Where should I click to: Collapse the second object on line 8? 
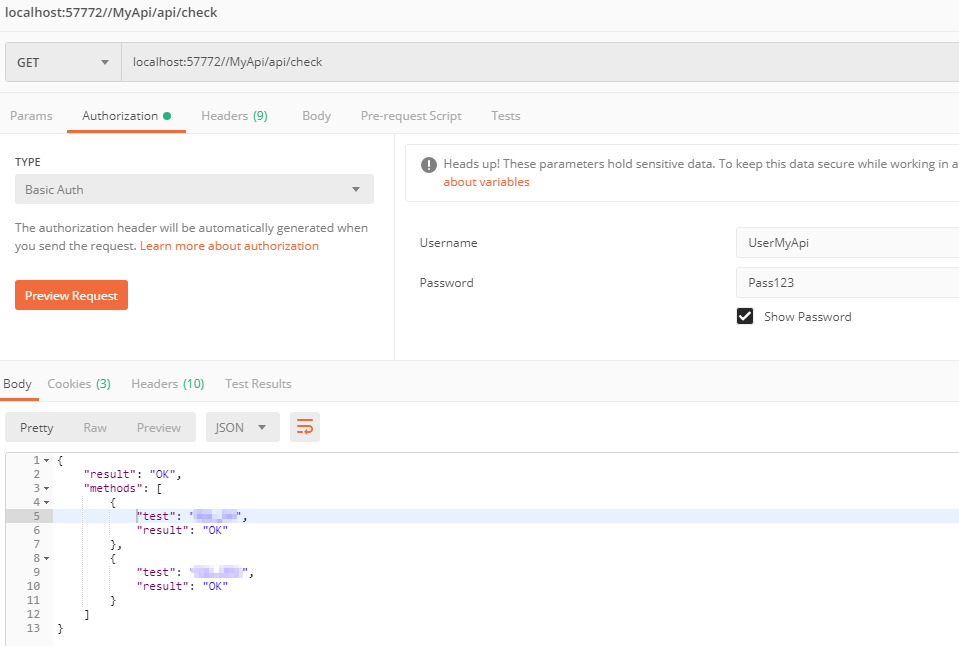pos(47,558)
